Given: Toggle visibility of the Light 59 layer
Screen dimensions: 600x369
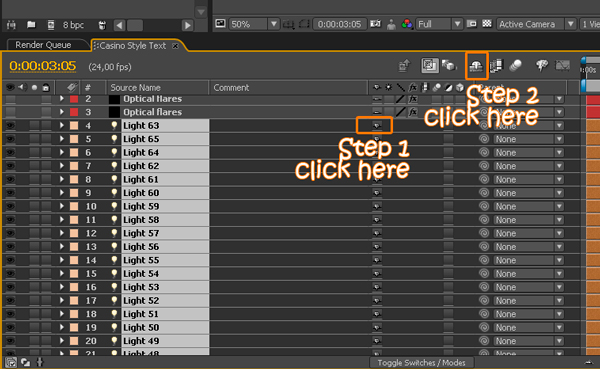Looking at the screenshot, I should pyautogui.click(x=10, y=206).
